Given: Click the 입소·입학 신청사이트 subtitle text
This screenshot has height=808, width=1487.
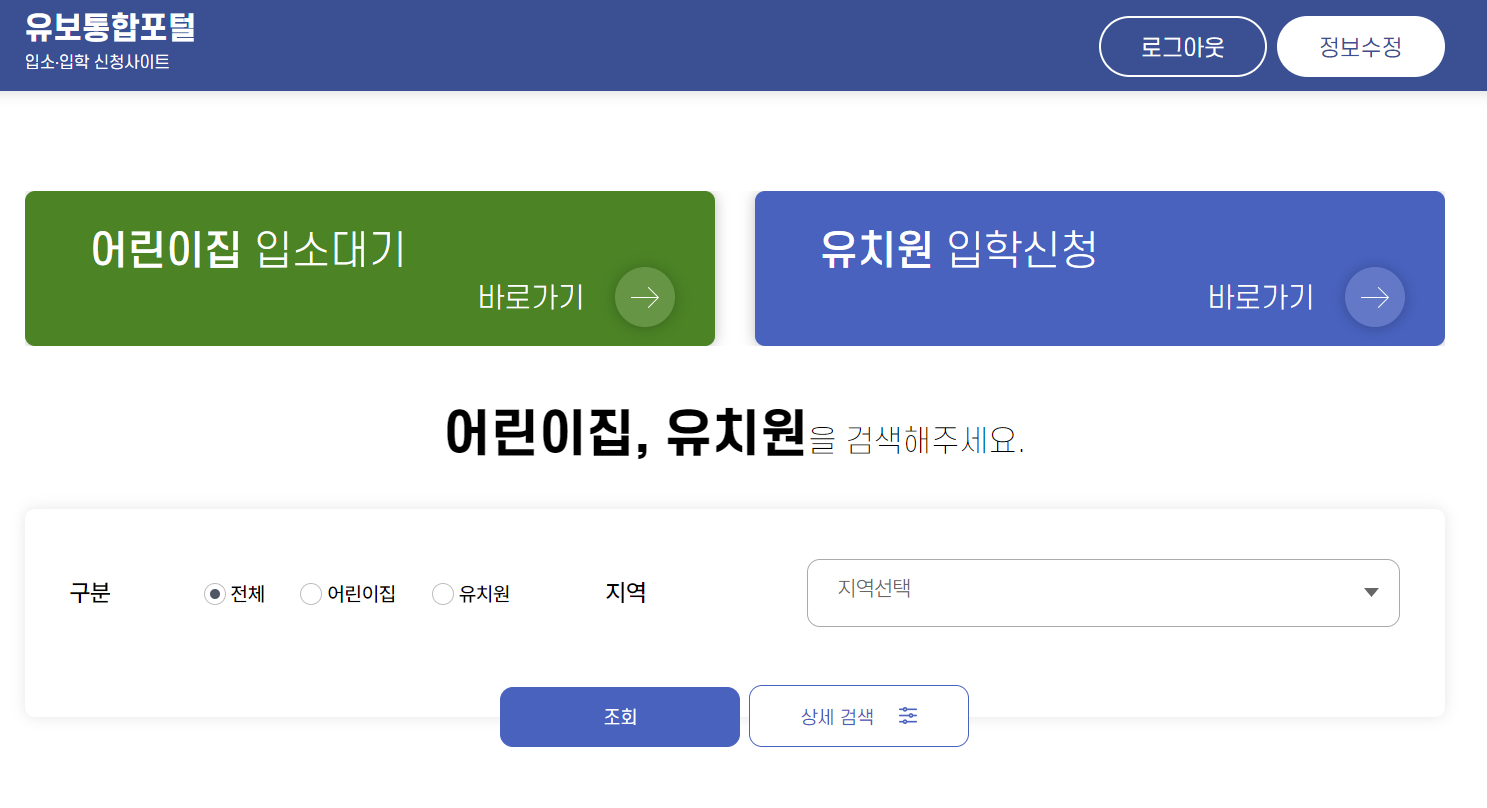Looking at the screenshot, I should (98, 62).
